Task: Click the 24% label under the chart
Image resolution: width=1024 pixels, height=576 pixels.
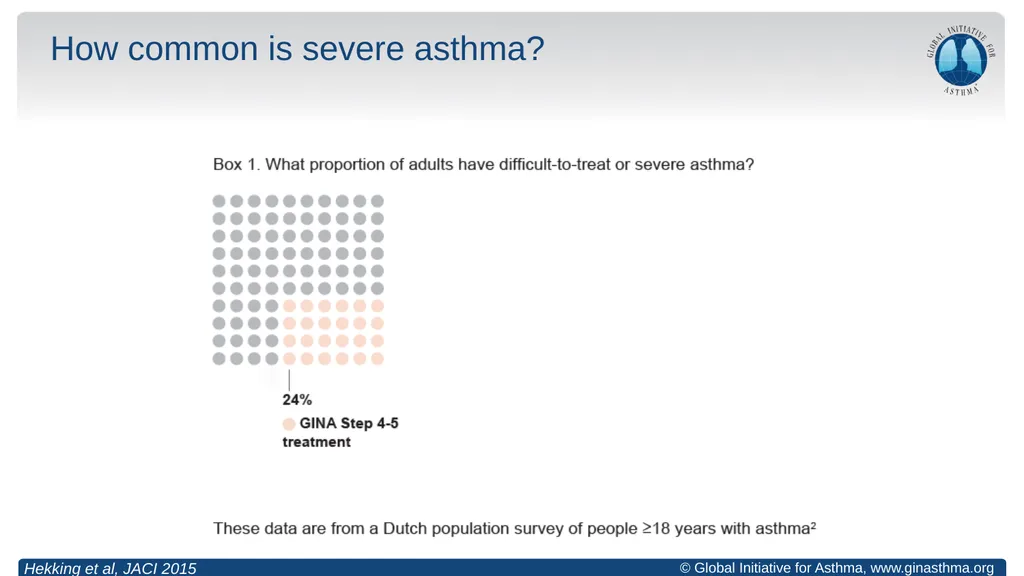Action: pyautogui.click(x=297, y=400)
